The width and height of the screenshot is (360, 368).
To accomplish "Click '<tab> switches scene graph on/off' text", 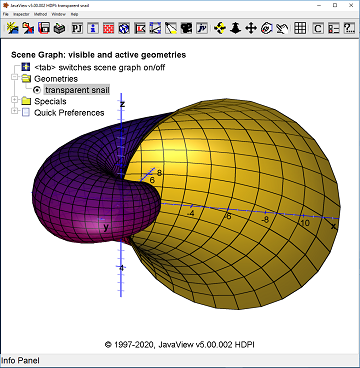I will pyautogui.click(x=100, y=67).
